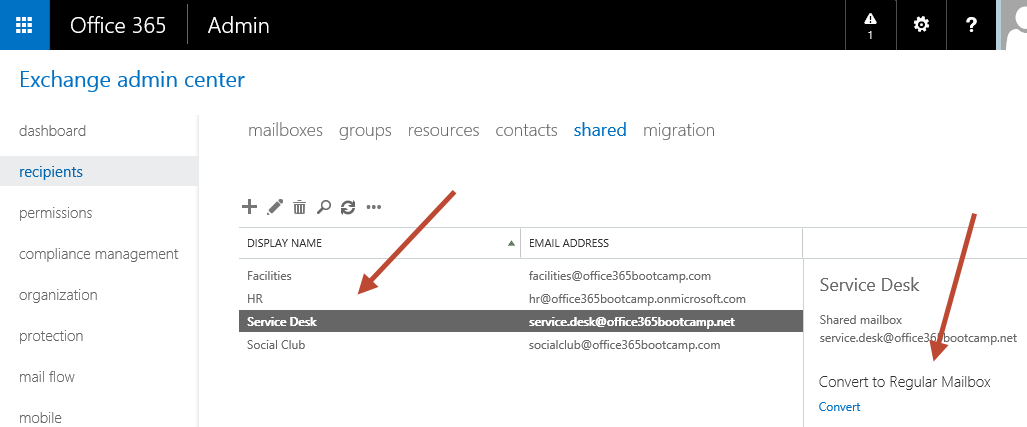Click hr@office365bootcamp.onmicrosoft.com email cell
Screen dimensions: 1027x427
tap(637, 299)
